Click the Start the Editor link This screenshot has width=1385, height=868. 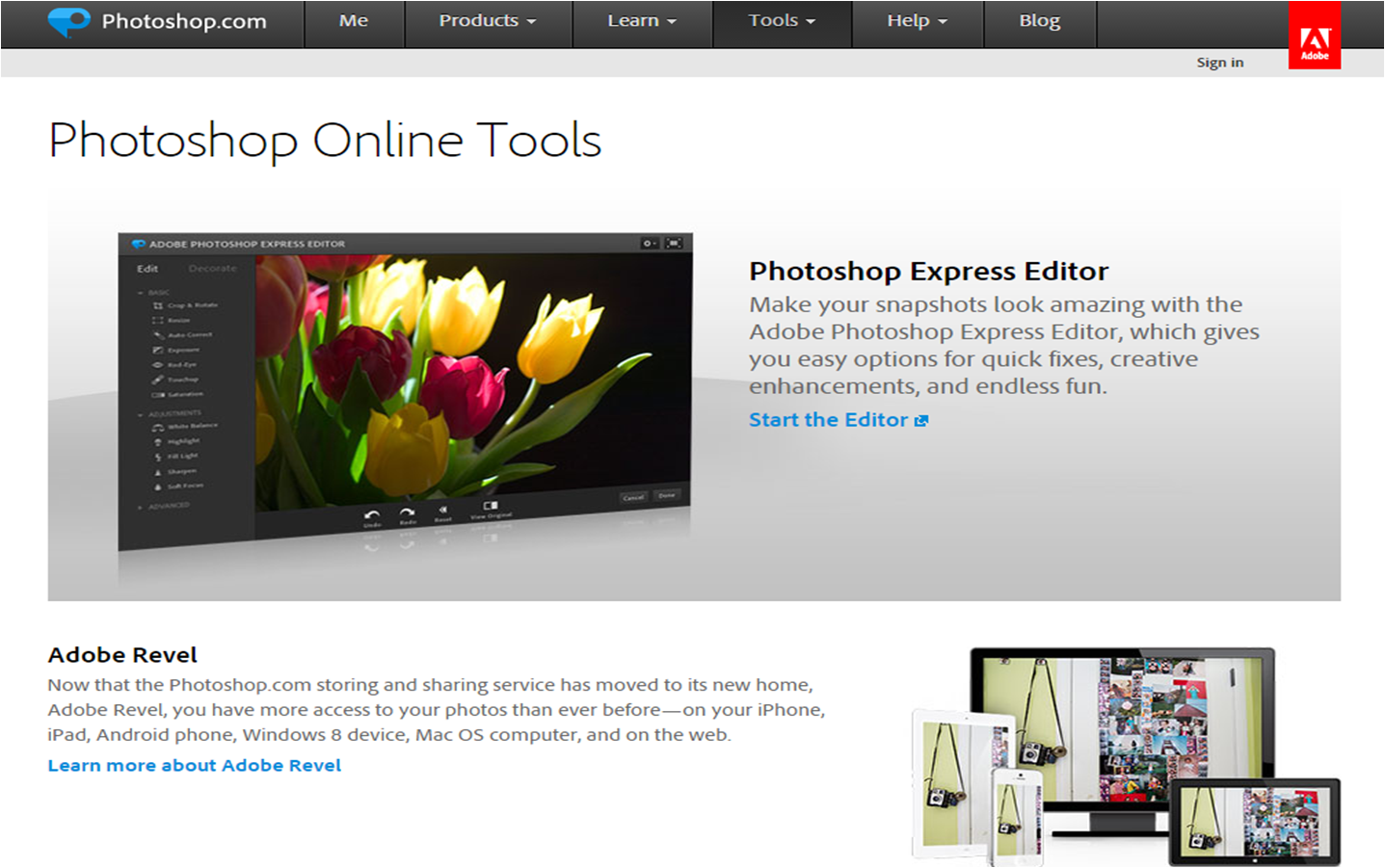[x=838, y=420]
